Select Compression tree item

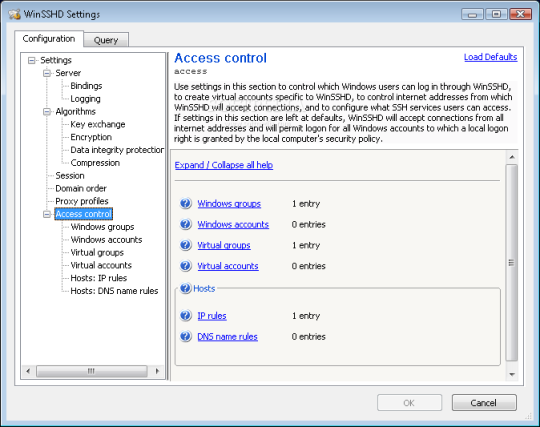click(x=95, y=163)
